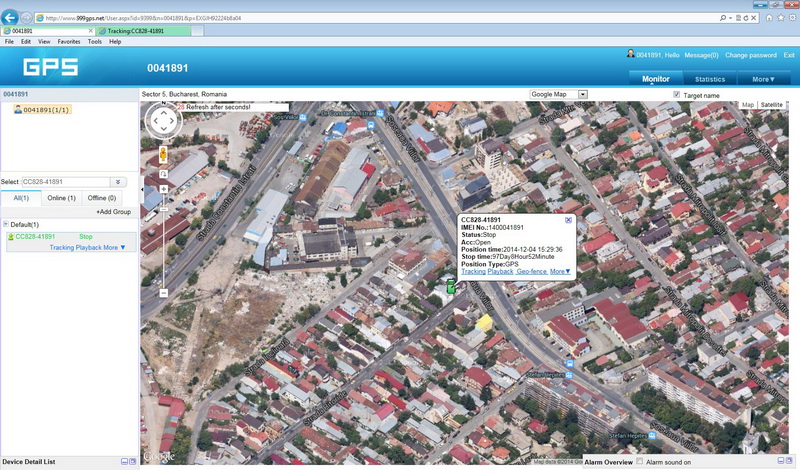Click the map zoom out minus button
Screen dimensions: 800x470
pyautogui.click(x=163, y=293)
